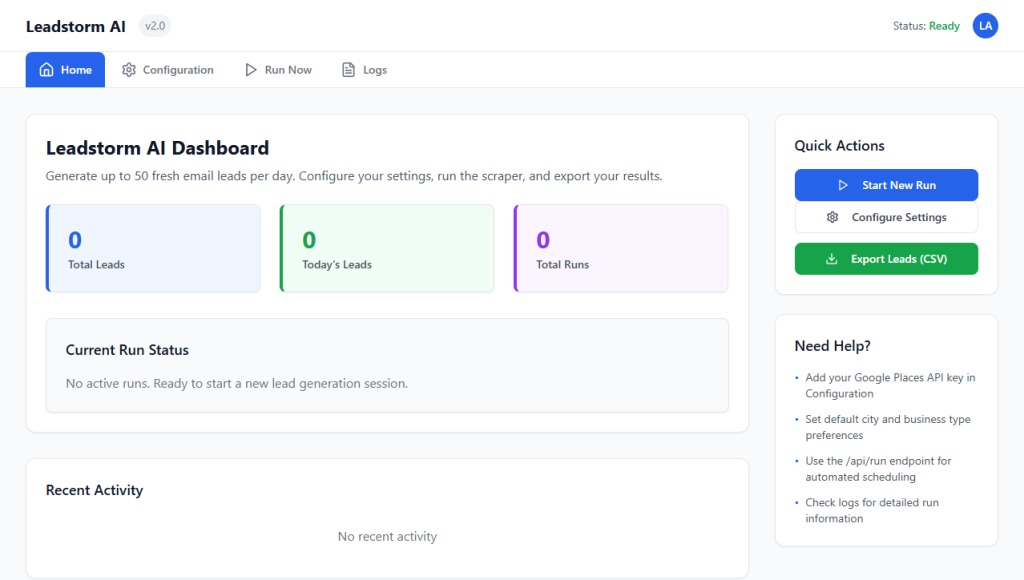Click the gear icon beside Configuration tab
1024x580 pixels.
[x=129, y=70]
